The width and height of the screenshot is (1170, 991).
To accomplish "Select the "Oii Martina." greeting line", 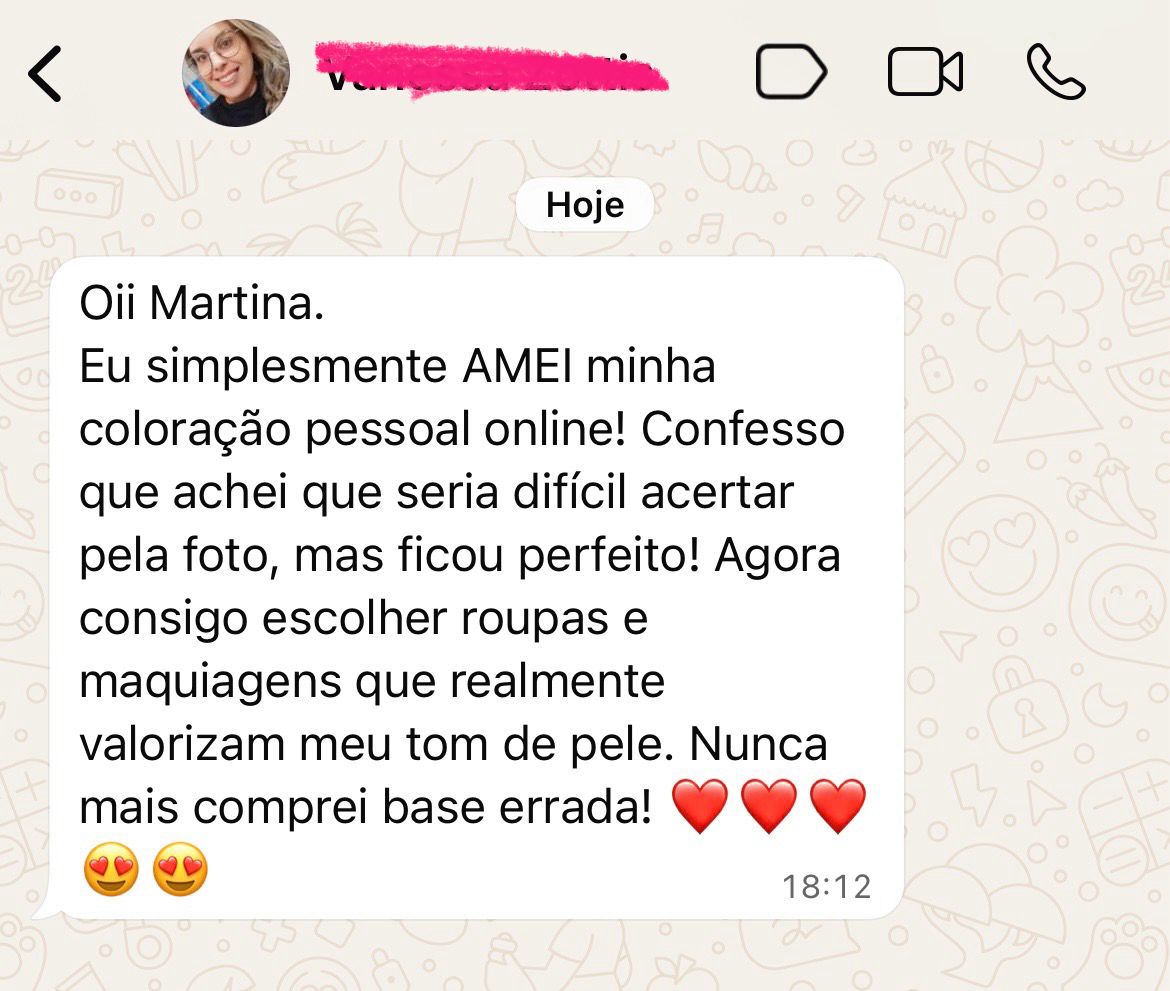I will pos(201,304).
